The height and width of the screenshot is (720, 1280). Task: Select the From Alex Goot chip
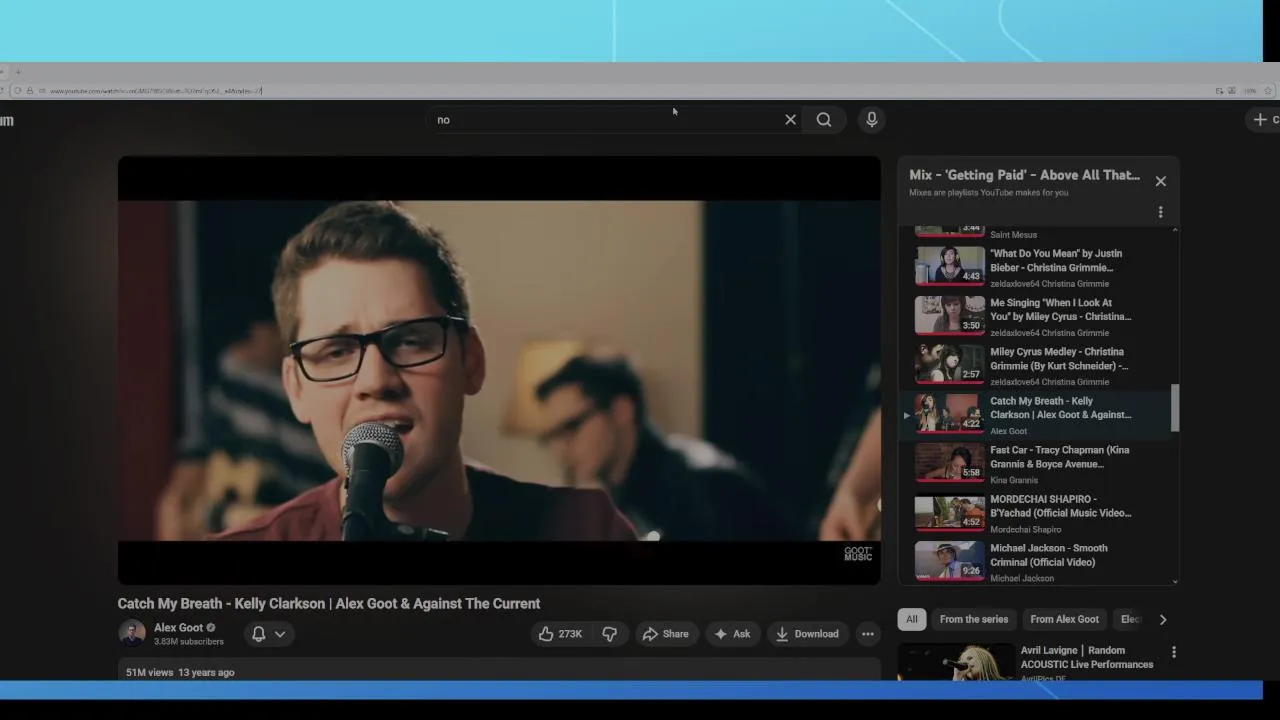pos(1064,619)
